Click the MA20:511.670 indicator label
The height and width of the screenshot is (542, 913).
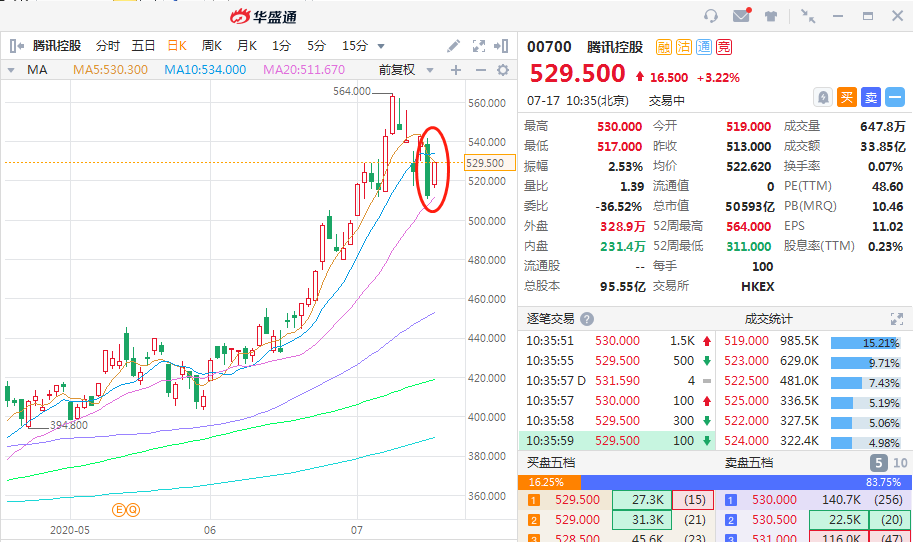304,70
